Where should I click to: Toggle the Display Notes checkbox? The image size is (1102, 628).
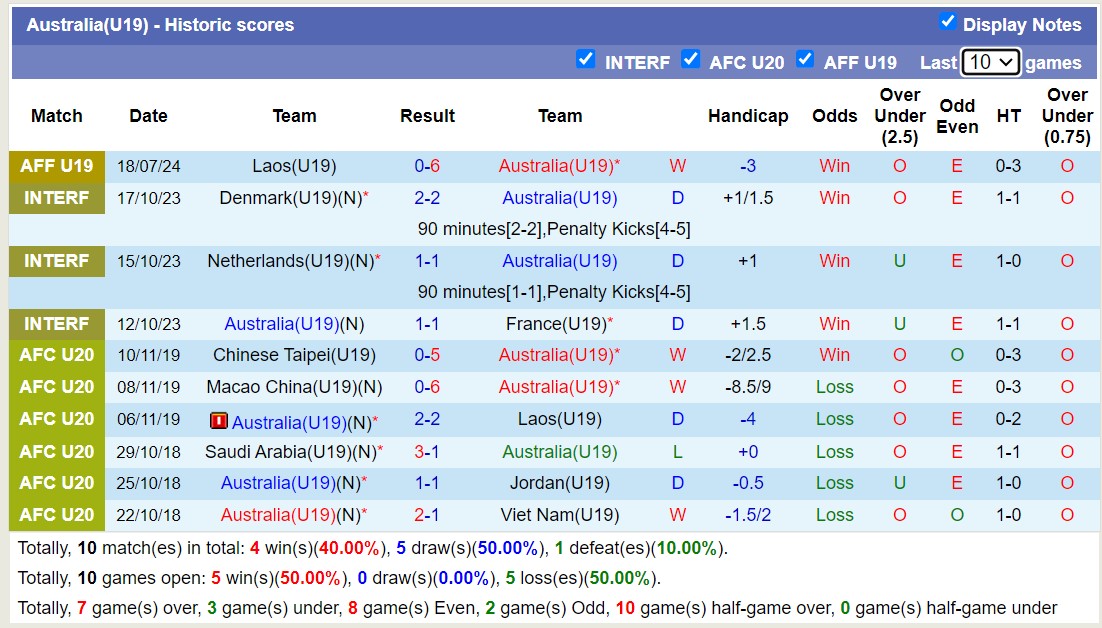pos(948,22)
